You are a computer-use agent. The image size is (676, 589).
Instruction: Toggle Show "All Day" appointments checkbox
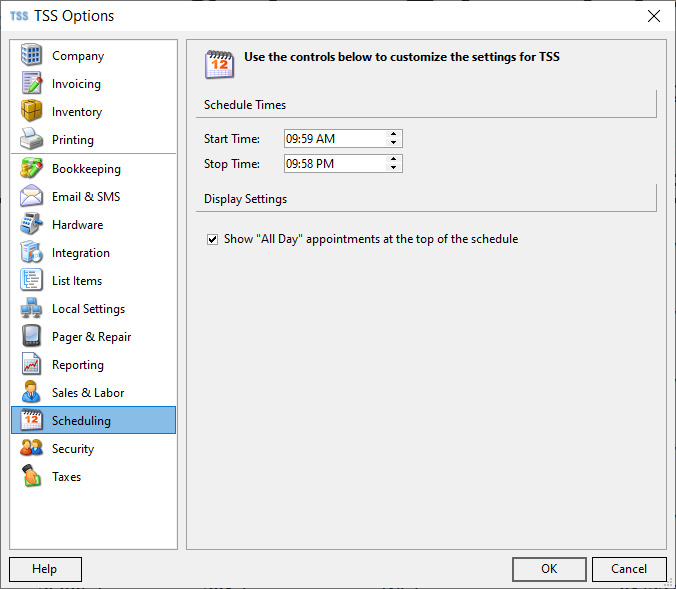point(212,239)
